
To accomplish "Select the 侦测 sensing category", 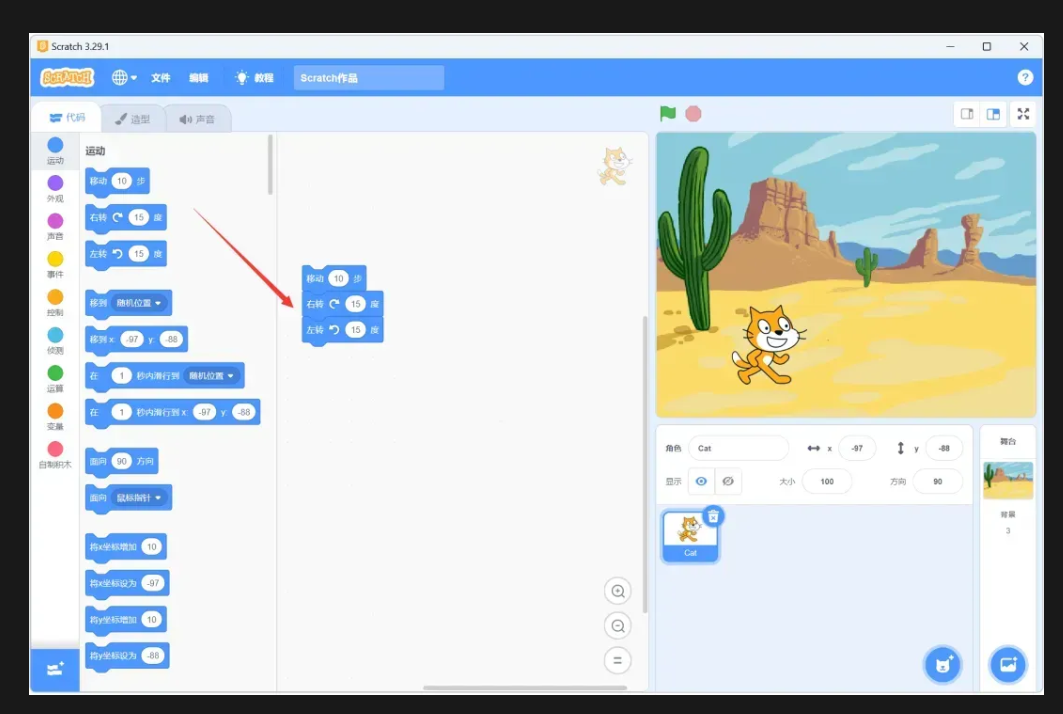I will 56,340.
